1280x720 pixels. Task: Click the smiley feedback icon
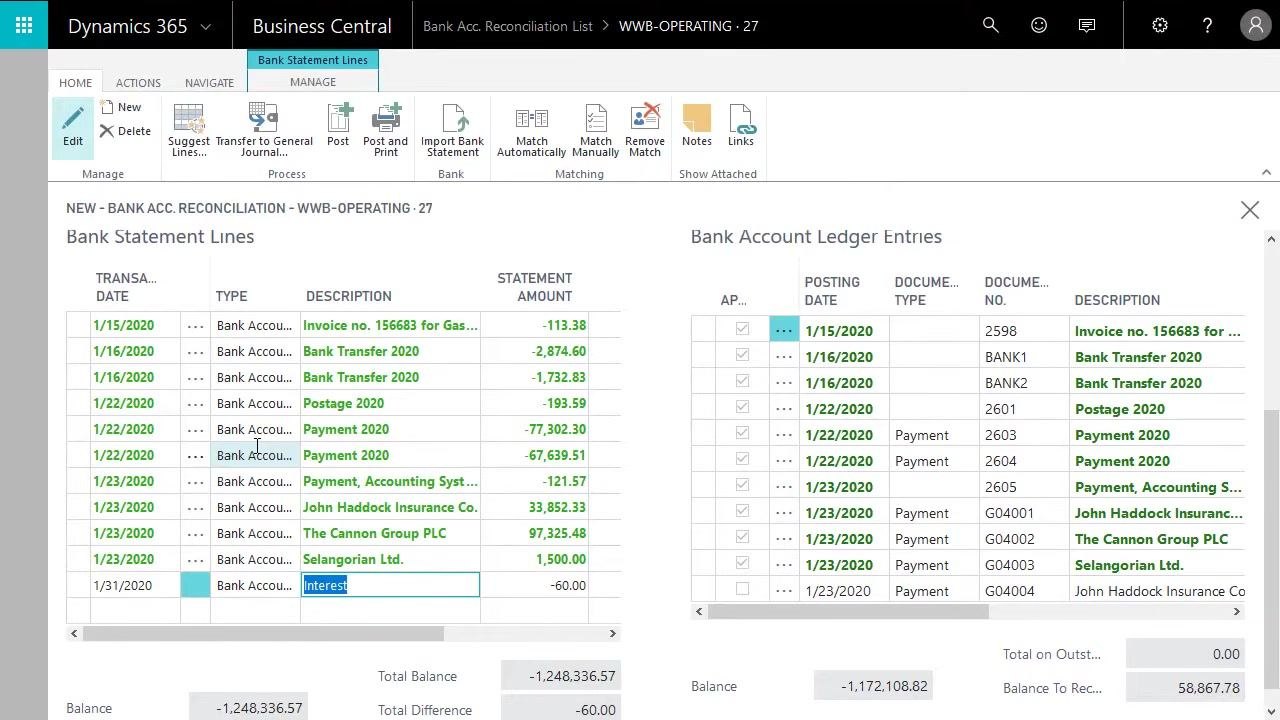tap(1039, 25)
